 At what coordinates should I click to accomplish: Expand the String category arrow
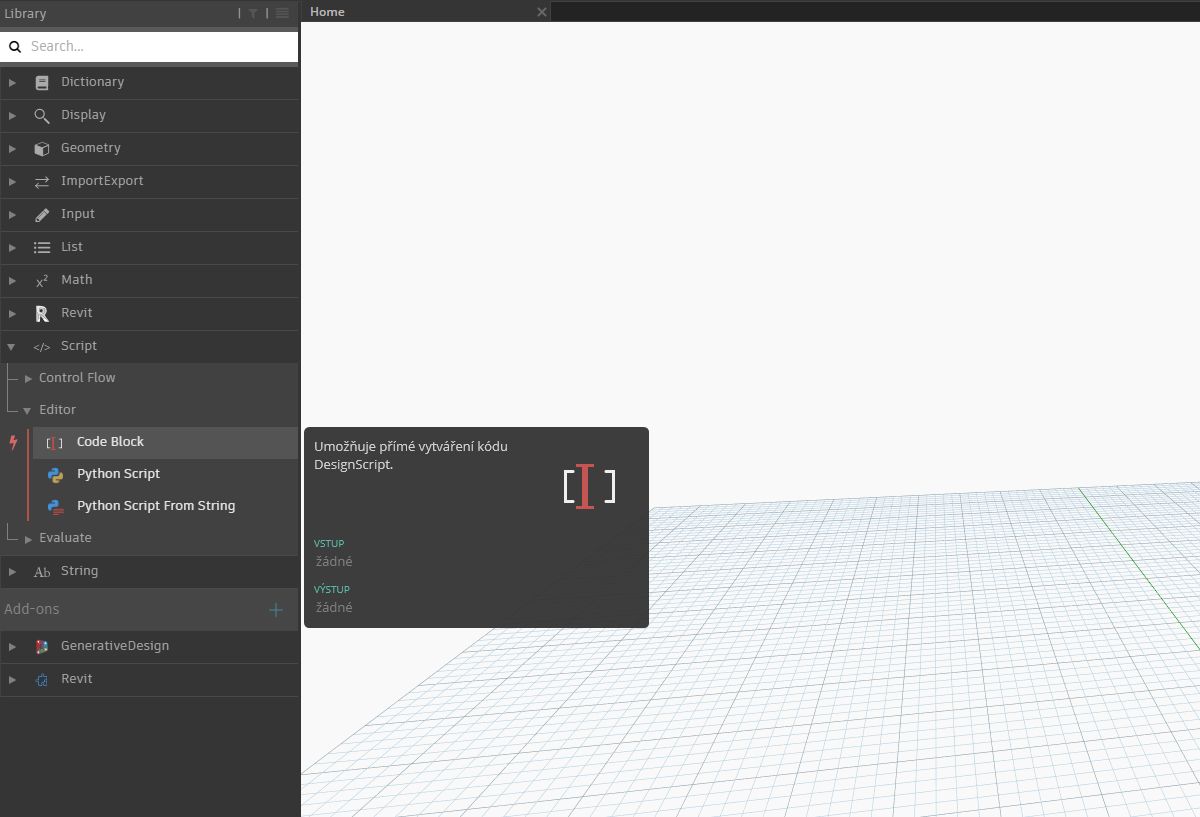12,571
